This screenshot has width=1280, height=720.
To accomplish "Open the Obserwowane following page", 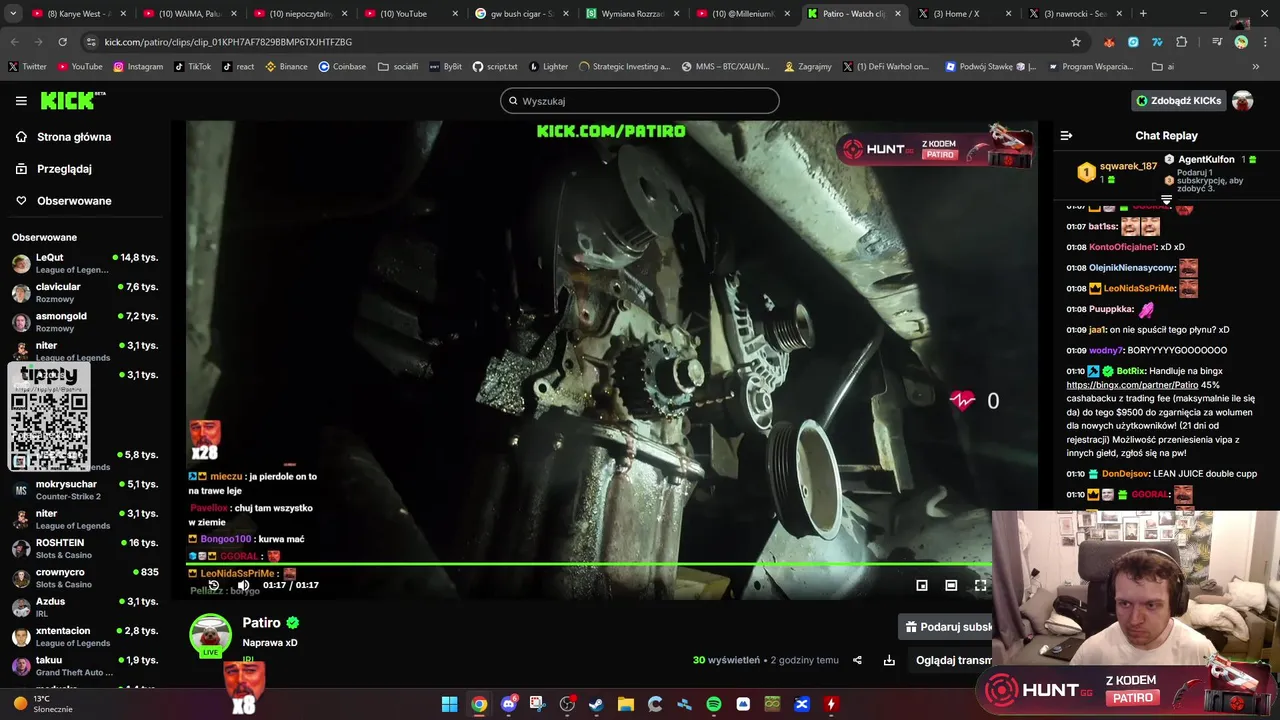I will (x=74, y=201).
